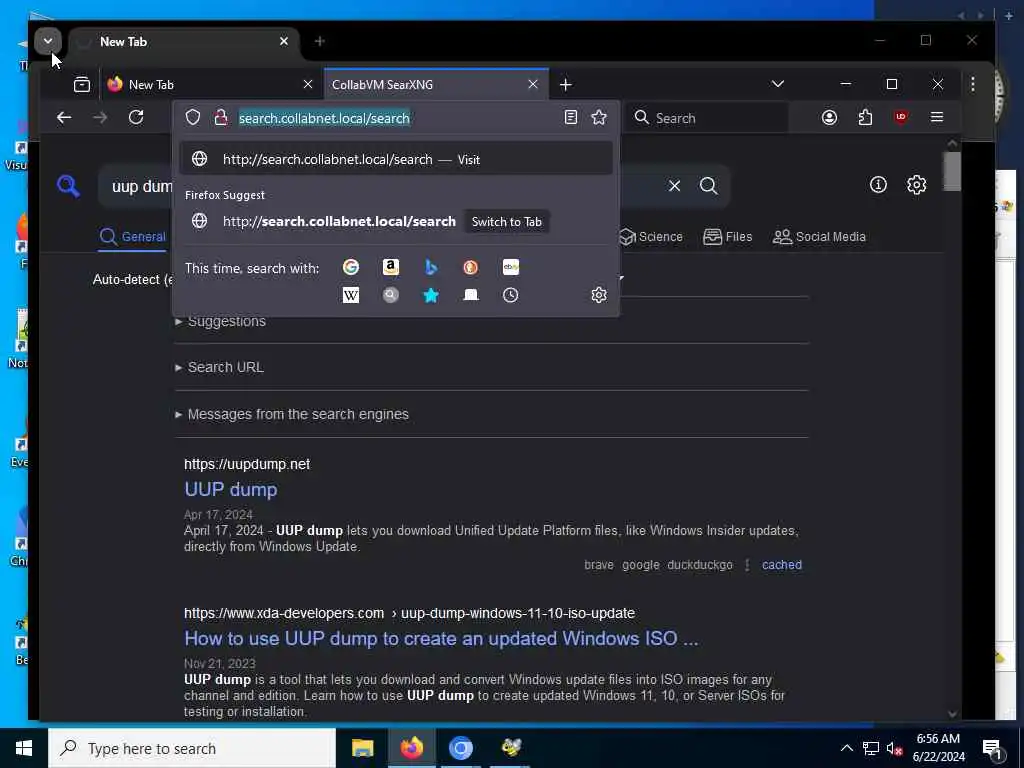The width and height of the screenshot is (1024, 768).
Task: Expand the Suggestions section
Action: [221, 321]
